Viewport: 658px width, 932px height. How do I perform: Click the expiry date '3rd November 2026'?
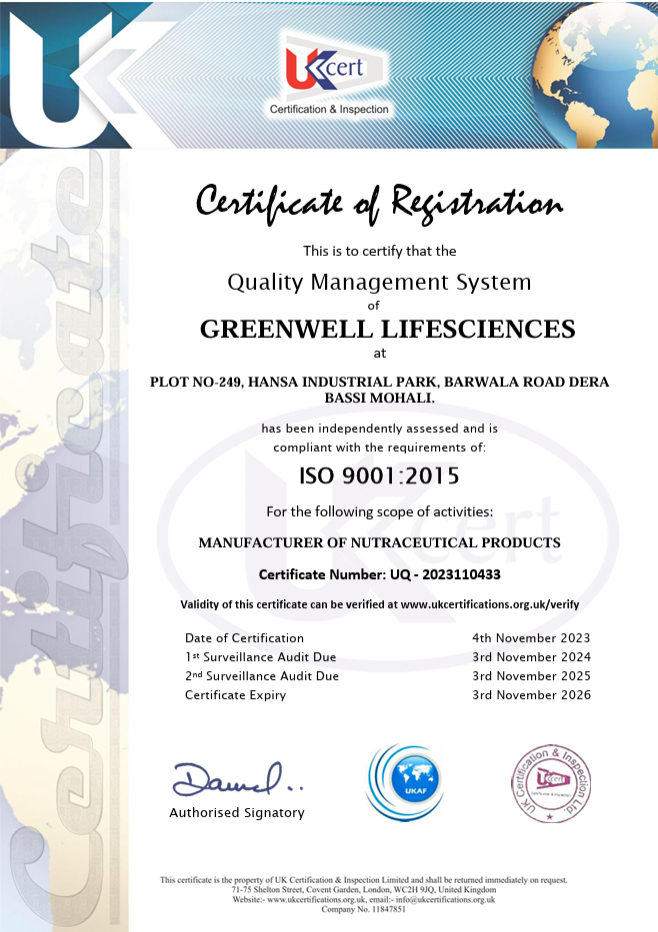point(531,695)
